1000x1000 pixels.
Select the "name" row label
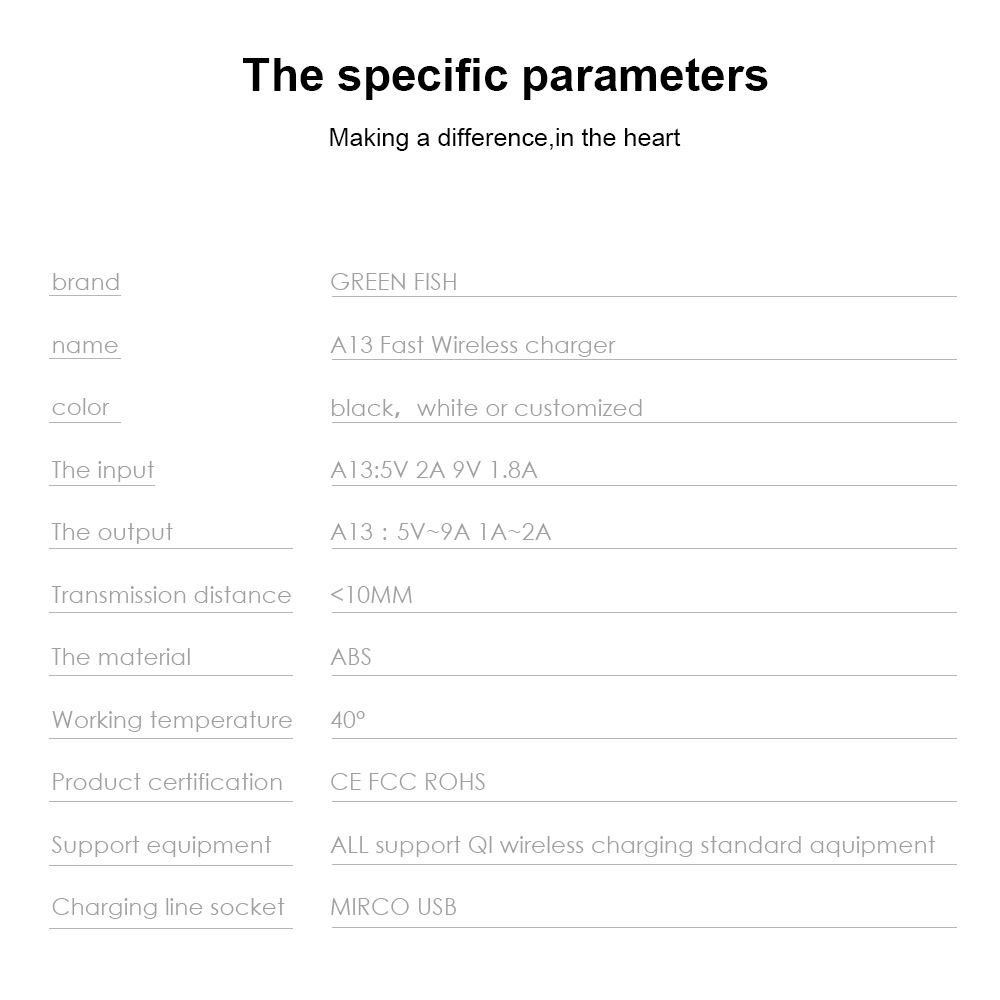click(85, 345)
